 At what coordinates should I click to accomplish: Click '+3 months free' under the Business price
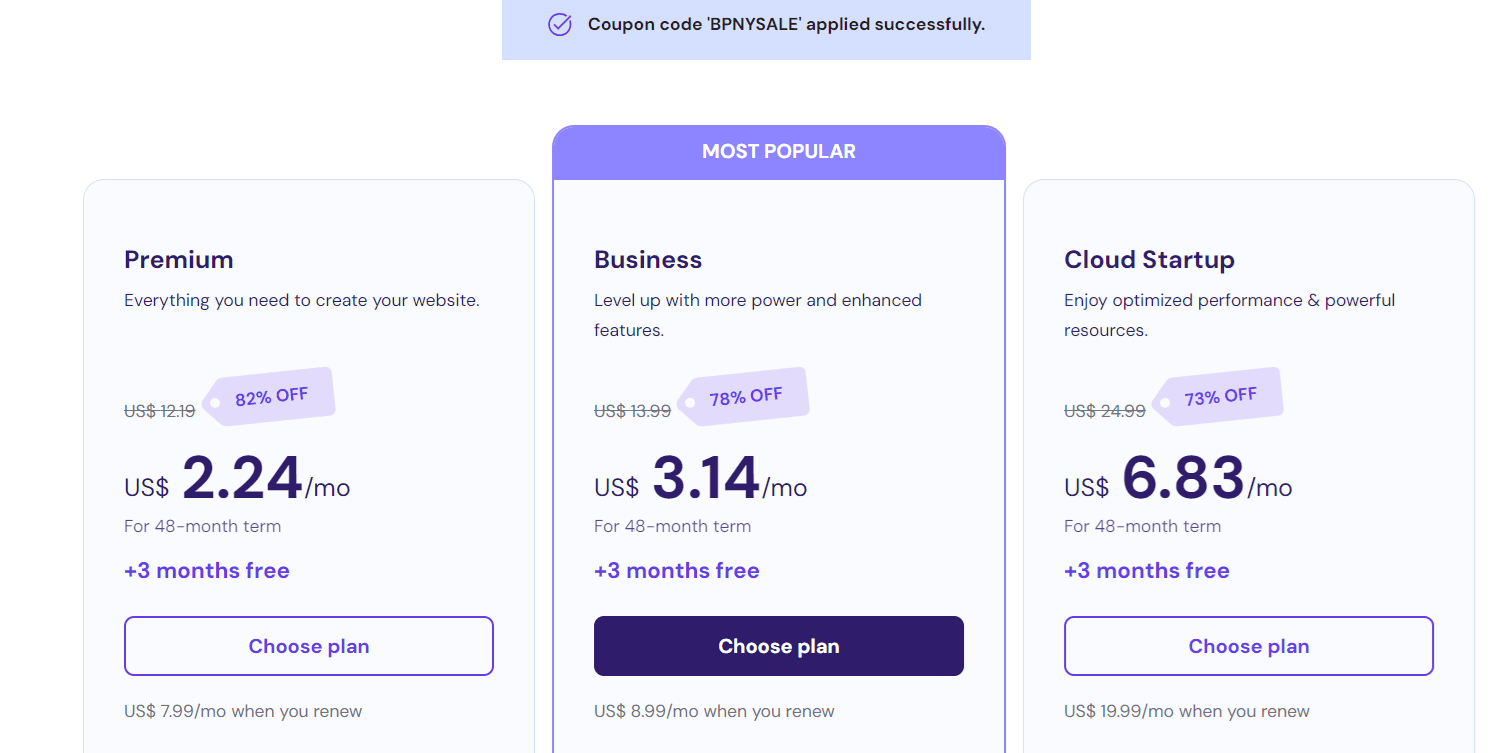[676, 570]
